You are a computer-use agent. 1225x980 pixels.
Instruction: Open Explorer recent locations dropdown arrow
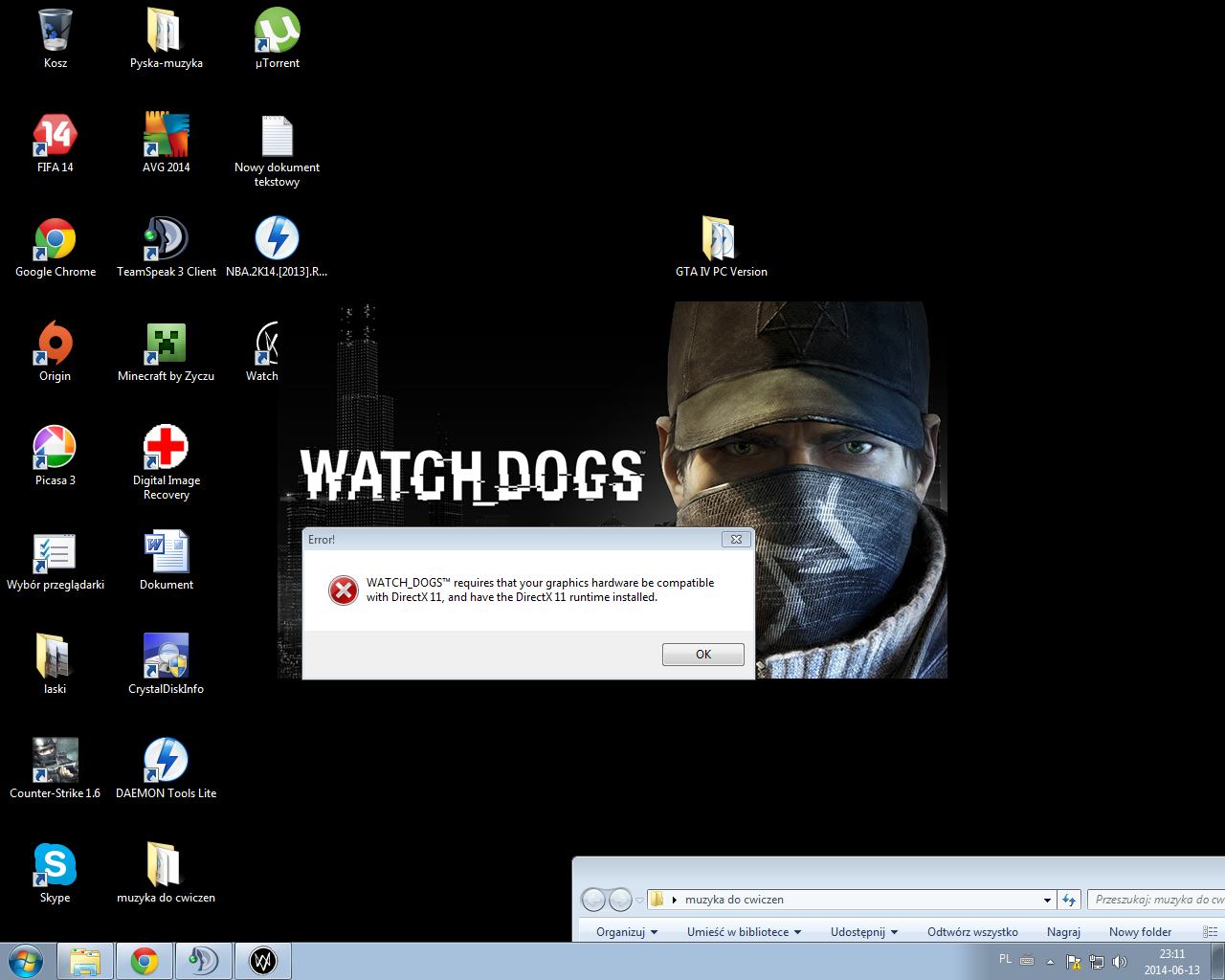(640, 900)
